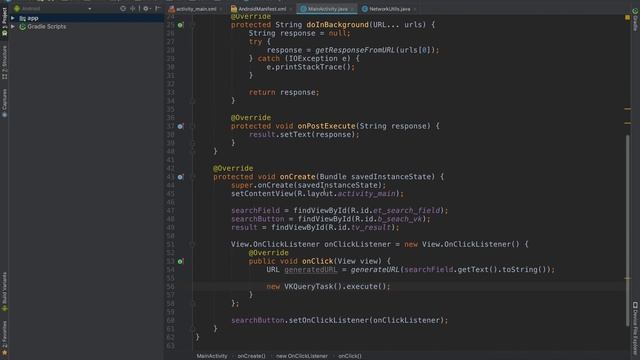Click the onClick() breadcrumb

(x=350, y=356)
